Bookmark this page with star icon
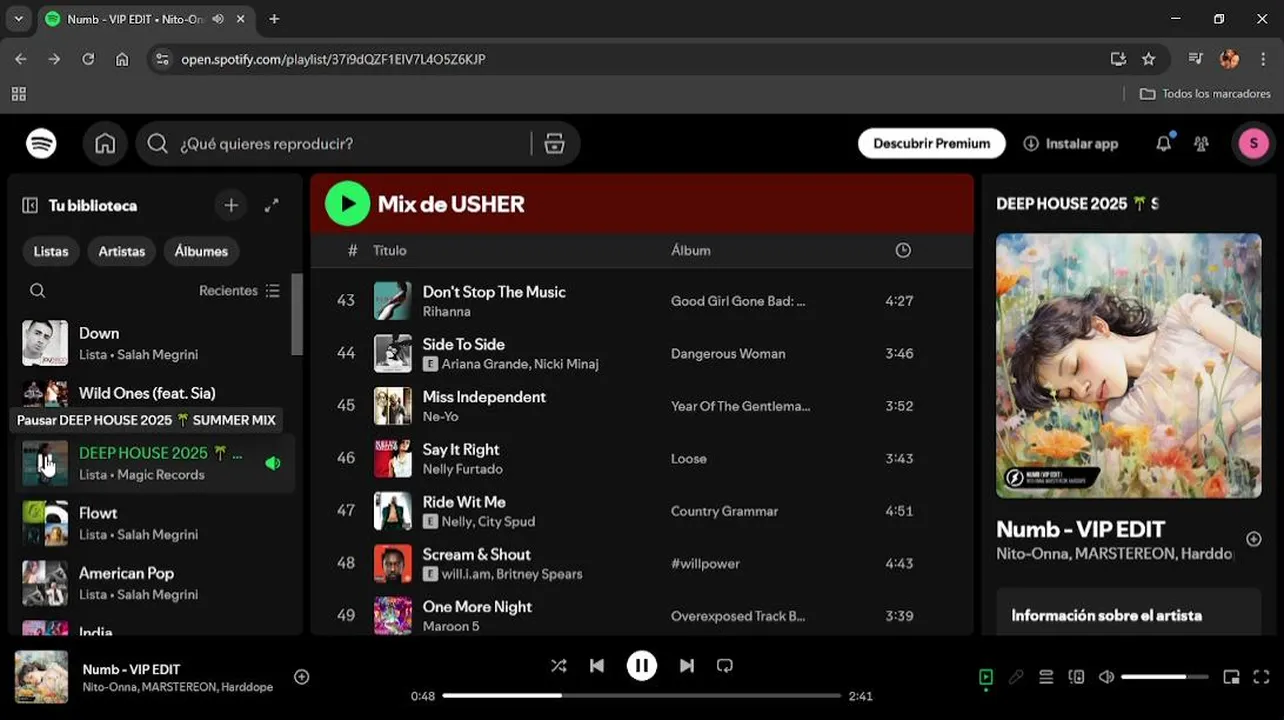 tap(1148, 59)
